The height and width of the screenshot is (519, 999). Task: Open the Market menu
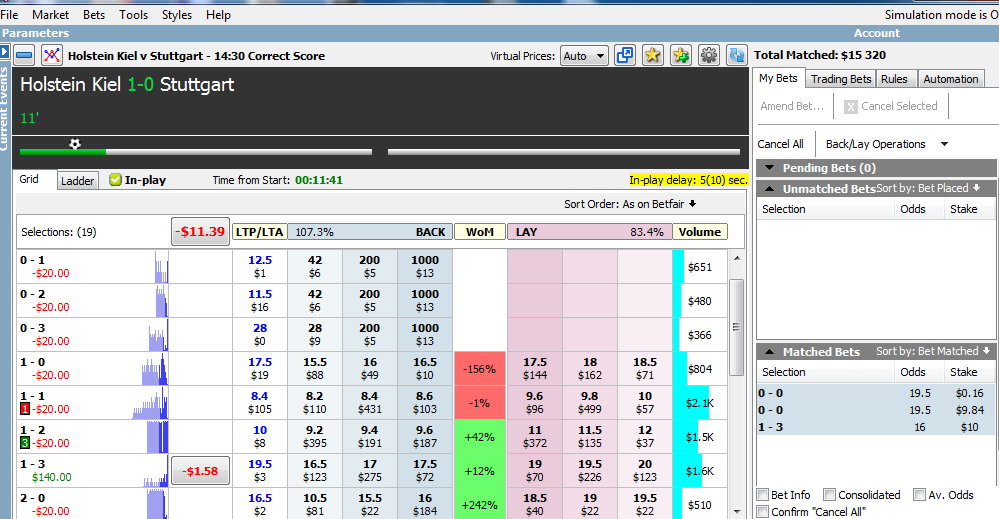(50, 15)
